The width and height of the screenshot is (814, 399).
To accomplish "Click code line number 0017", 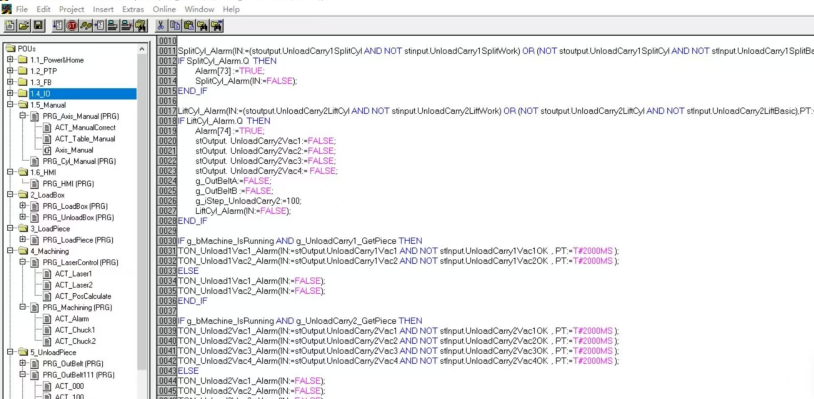I will click(x=167, y=111).
